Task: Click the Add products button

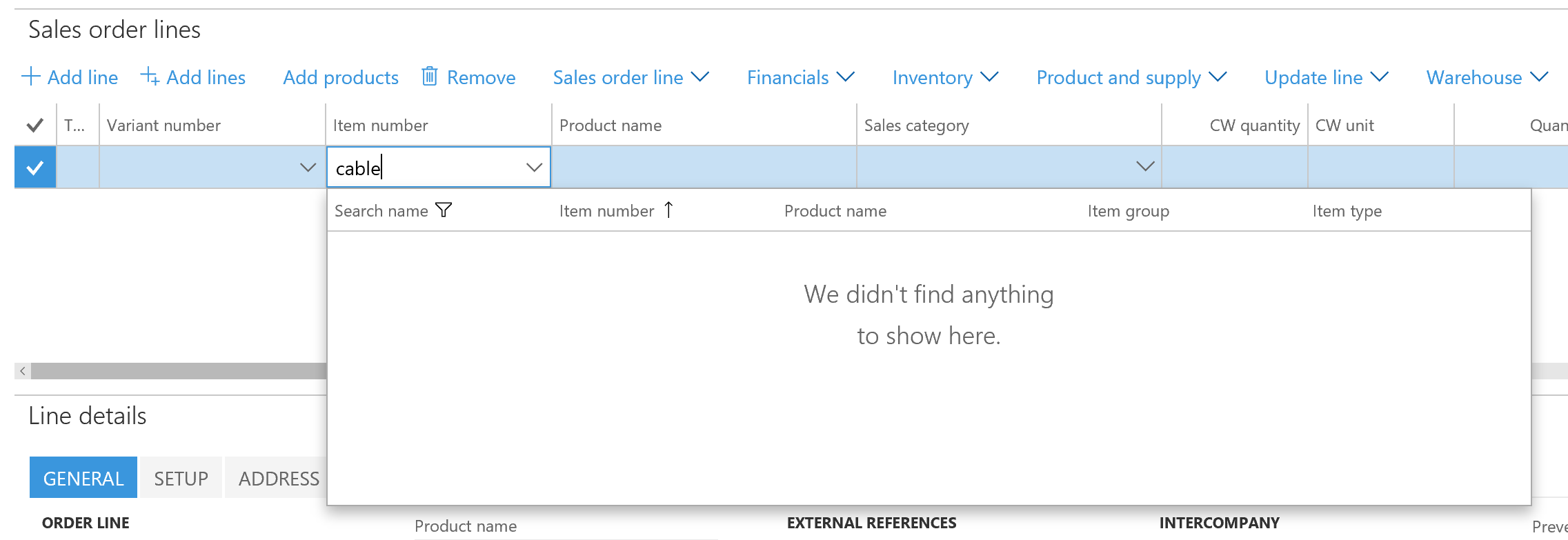Action: pos(341,77)
